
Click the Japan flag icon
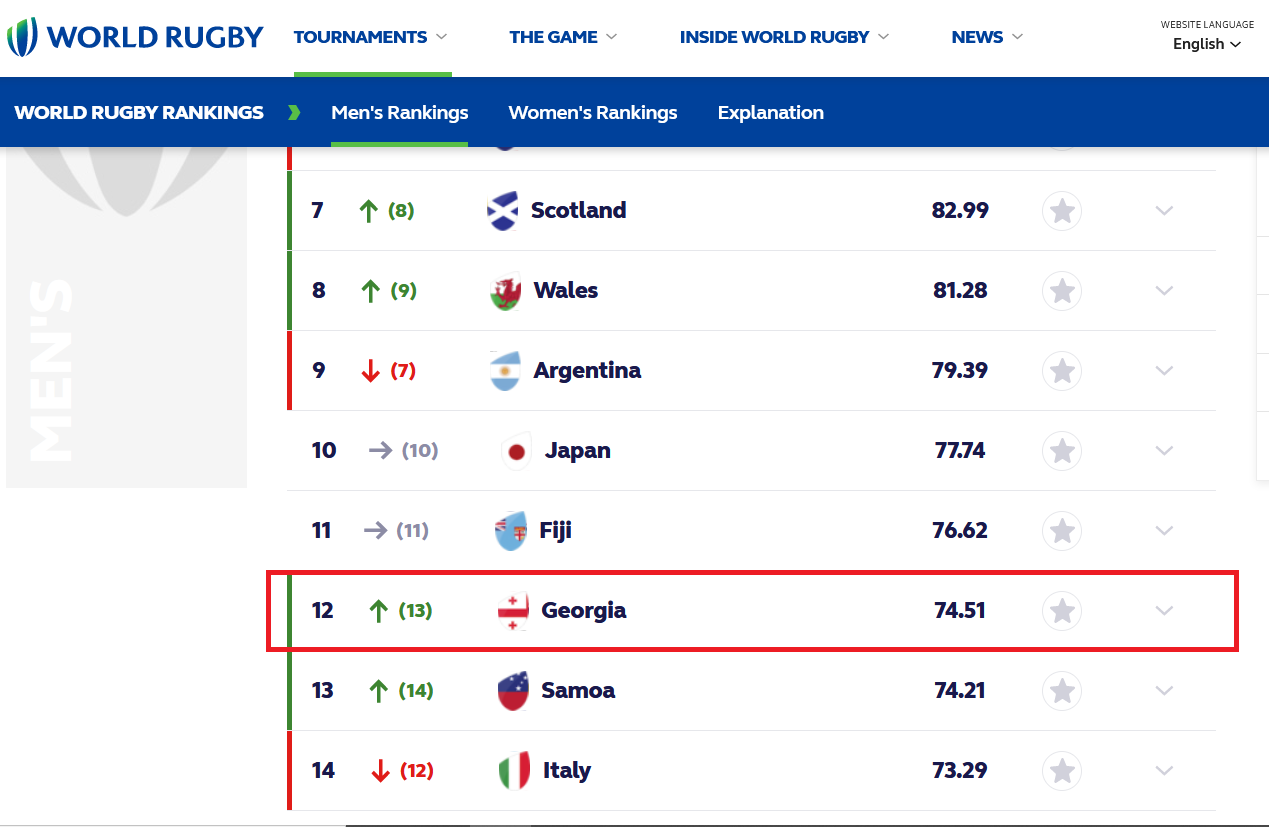coord(516,451)
